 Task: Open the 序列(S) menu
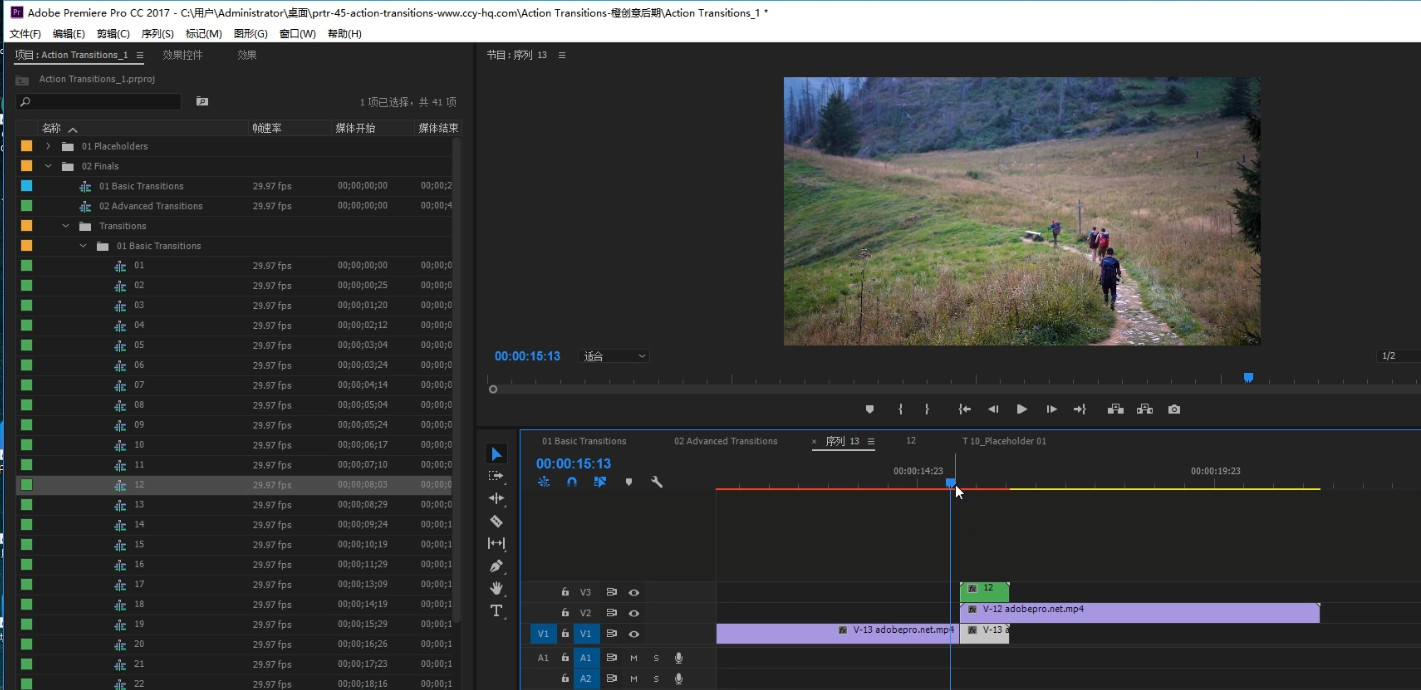[x=157, y=34]
